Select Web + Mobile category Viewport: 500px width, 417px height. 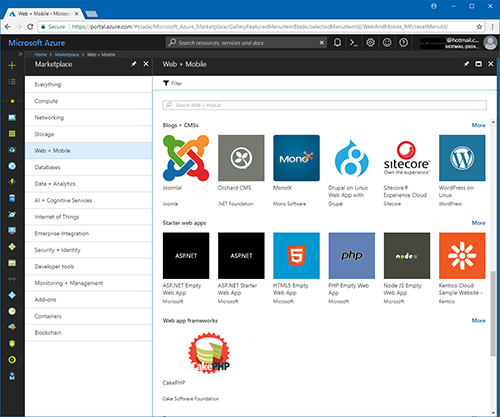tap(89, 151)
